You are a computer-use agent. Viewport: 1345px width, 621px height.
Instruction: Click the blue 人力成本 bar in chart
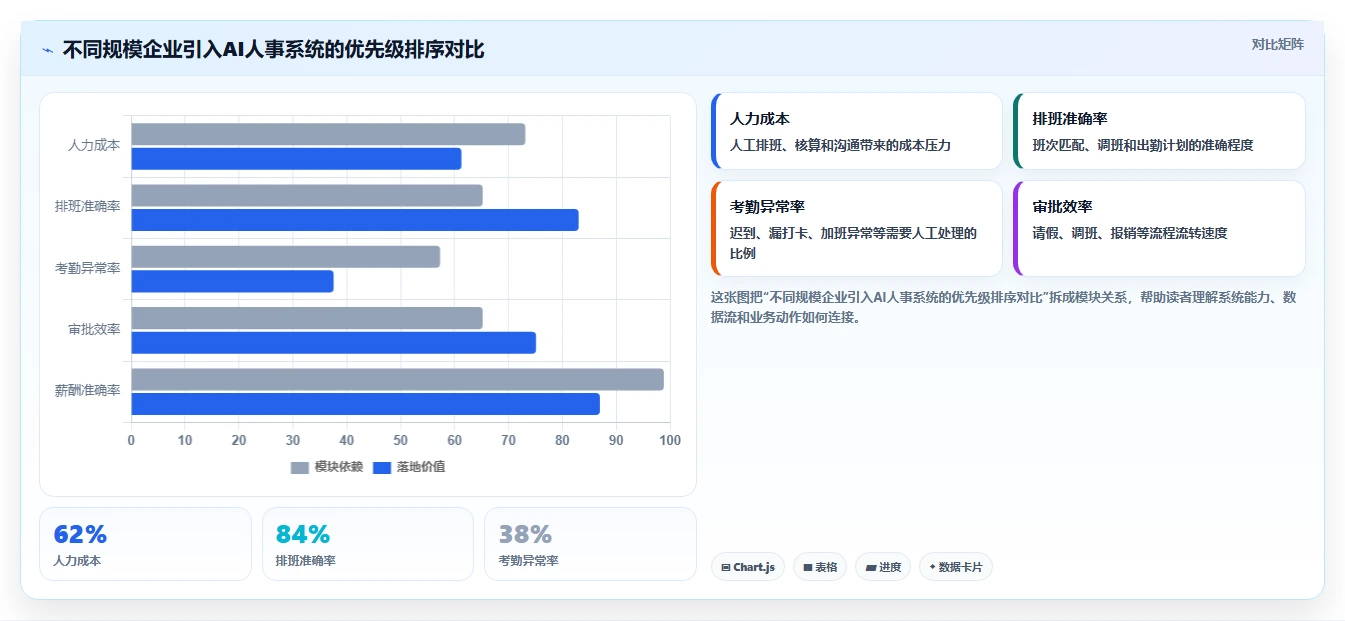tap(296, 159)
